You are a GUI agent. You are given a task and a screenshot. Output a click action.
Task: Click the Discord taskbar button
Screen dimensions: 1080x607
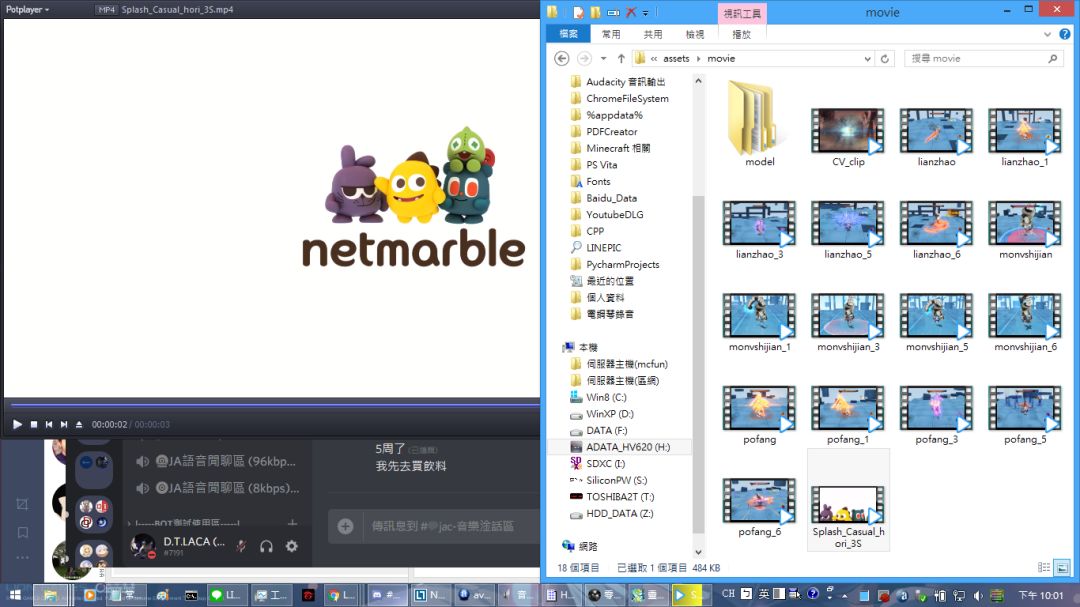pos(386,595)
